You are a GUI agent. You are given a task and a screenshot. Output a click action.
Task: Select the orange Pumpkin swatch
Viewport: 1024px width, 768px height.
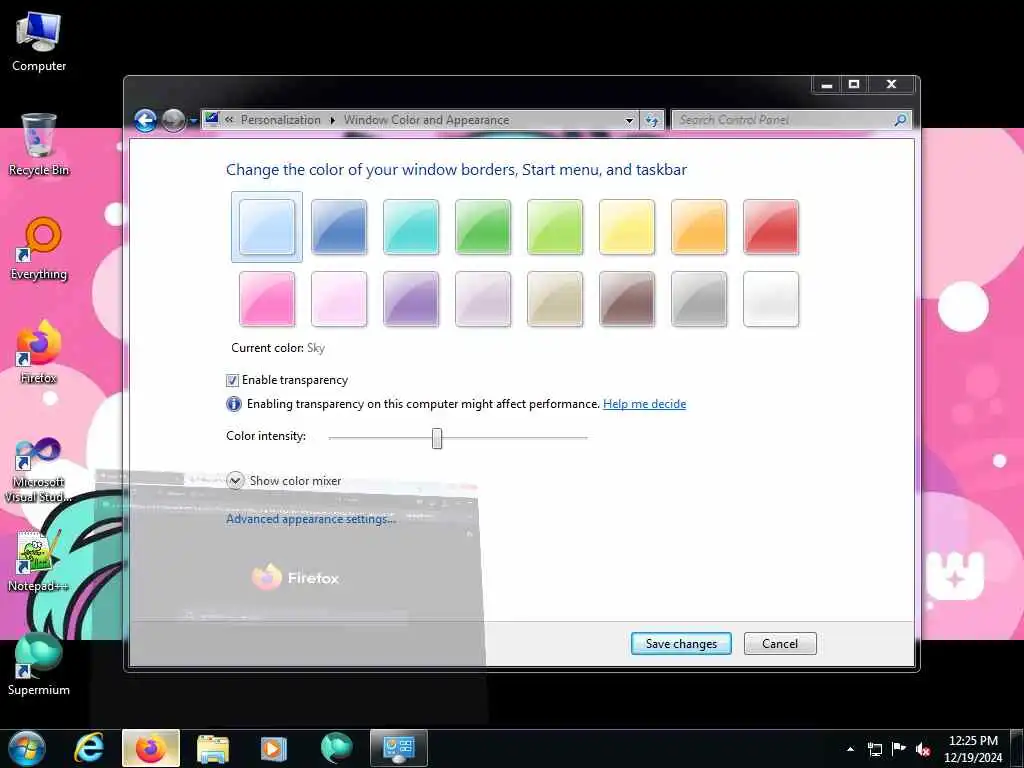[x=699, y=227]
